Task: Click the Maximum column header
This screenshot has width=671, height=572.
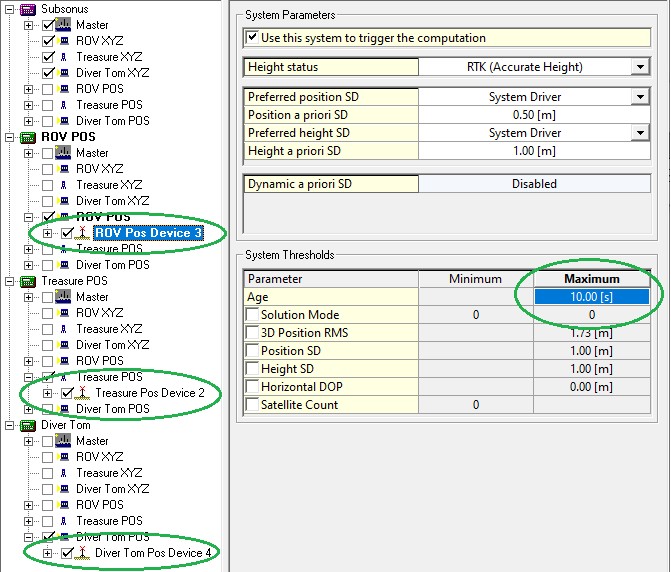Action: 592,279
